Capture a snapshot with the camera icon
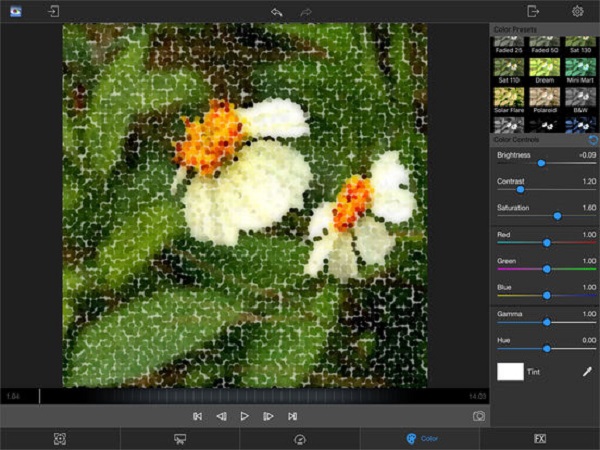The height and width of the screenshot is (450, 600). pyautogui.click(x=479, y=416)
